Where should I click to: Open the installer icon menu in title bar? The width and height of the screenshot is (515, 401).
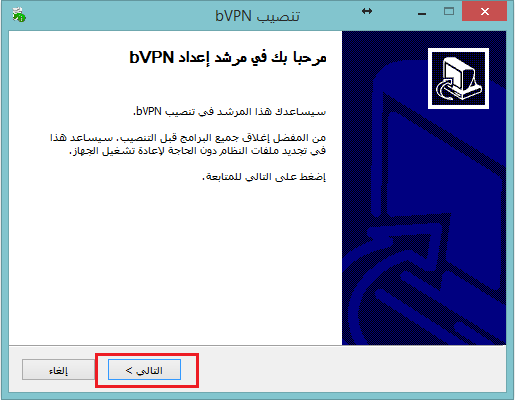(19, 15)
